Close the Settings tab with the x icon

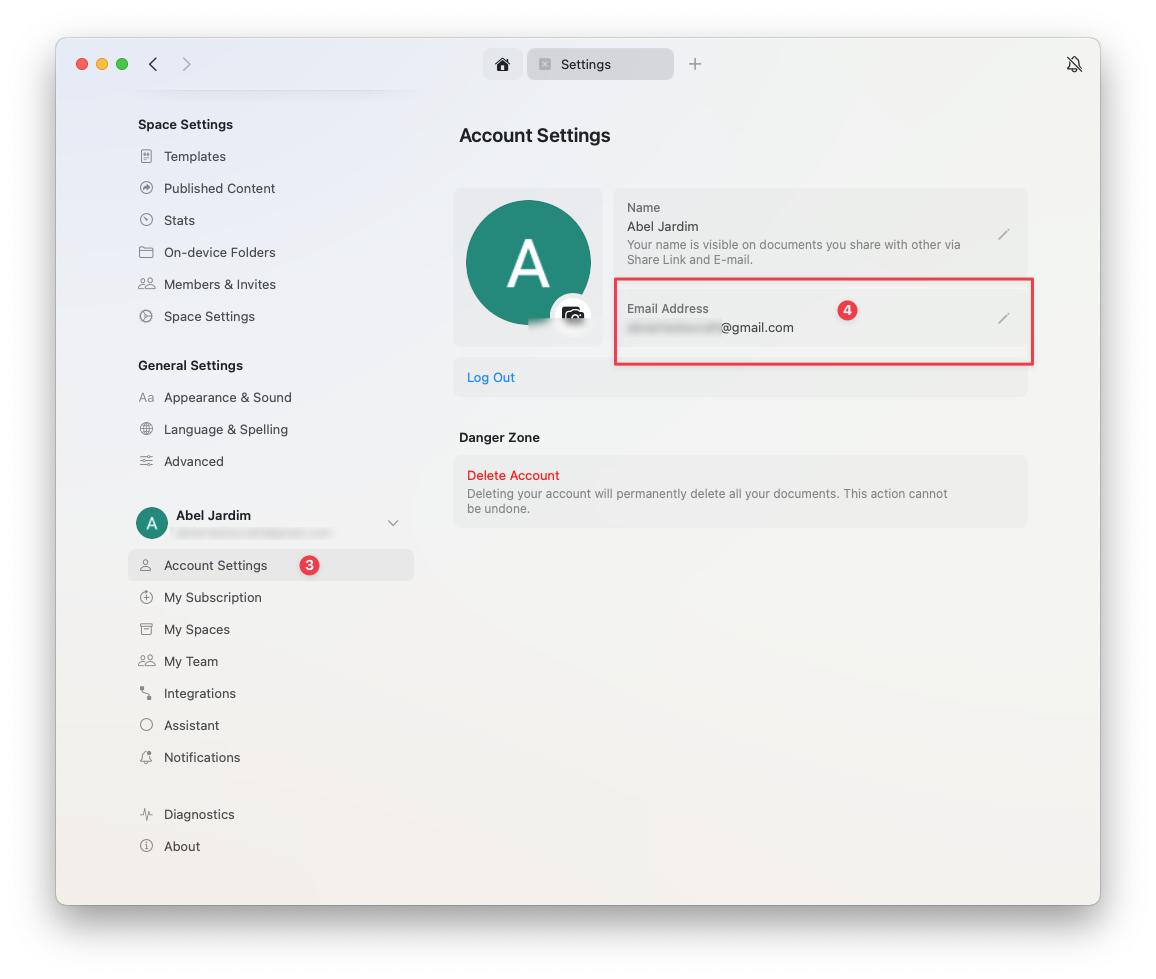[x=545, y=64]
